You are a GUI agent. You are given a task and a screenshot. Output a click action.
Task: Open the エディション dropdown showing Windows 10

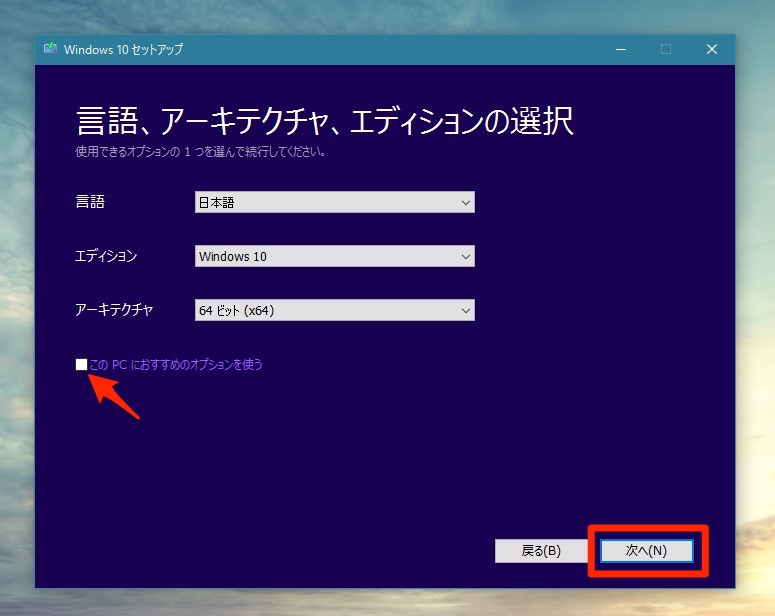pyautogui.click(x=335, y=256)
